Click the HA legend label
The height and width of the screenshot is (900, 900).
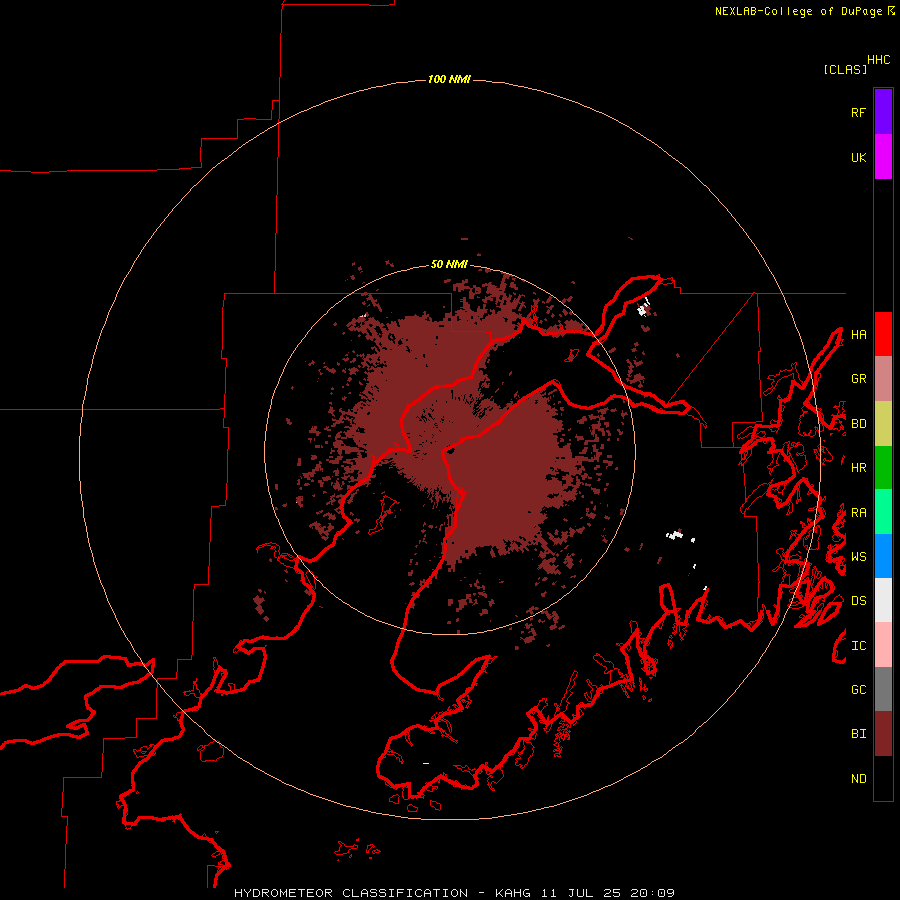tap(858, 334)
